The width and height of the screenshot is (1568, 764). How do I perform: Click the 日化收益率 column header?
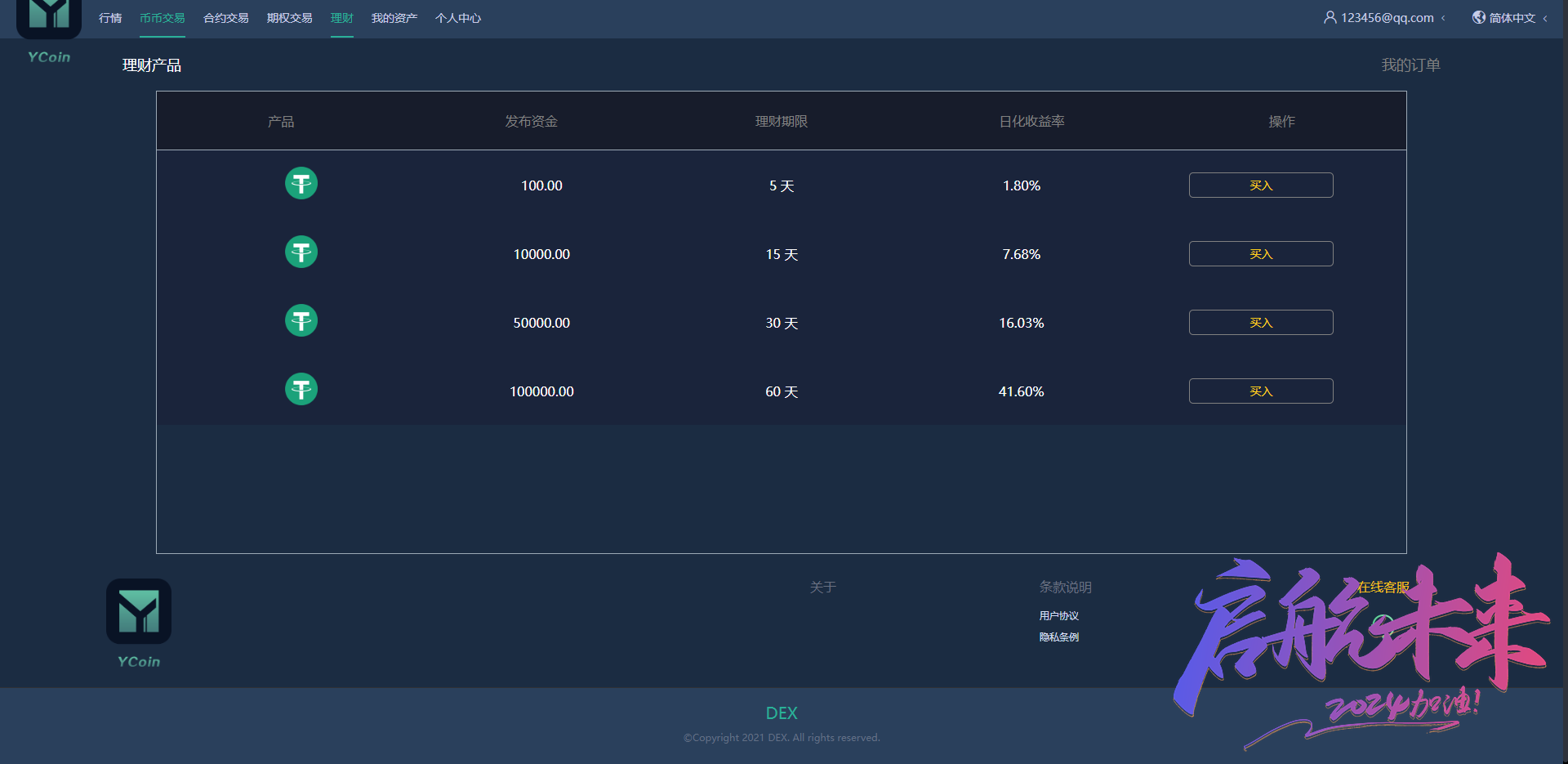[x=1031, y=122]
